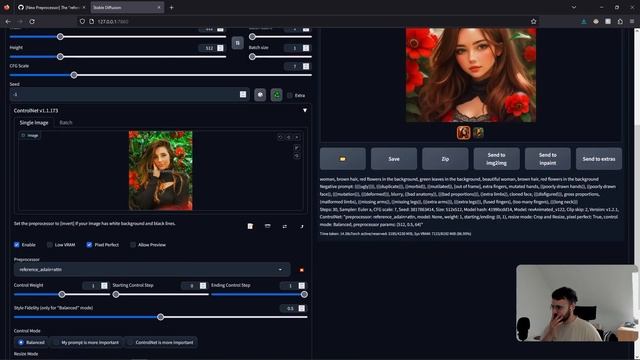Click the Zip button
Screen dimensions: 640x360
pos(445,159)
